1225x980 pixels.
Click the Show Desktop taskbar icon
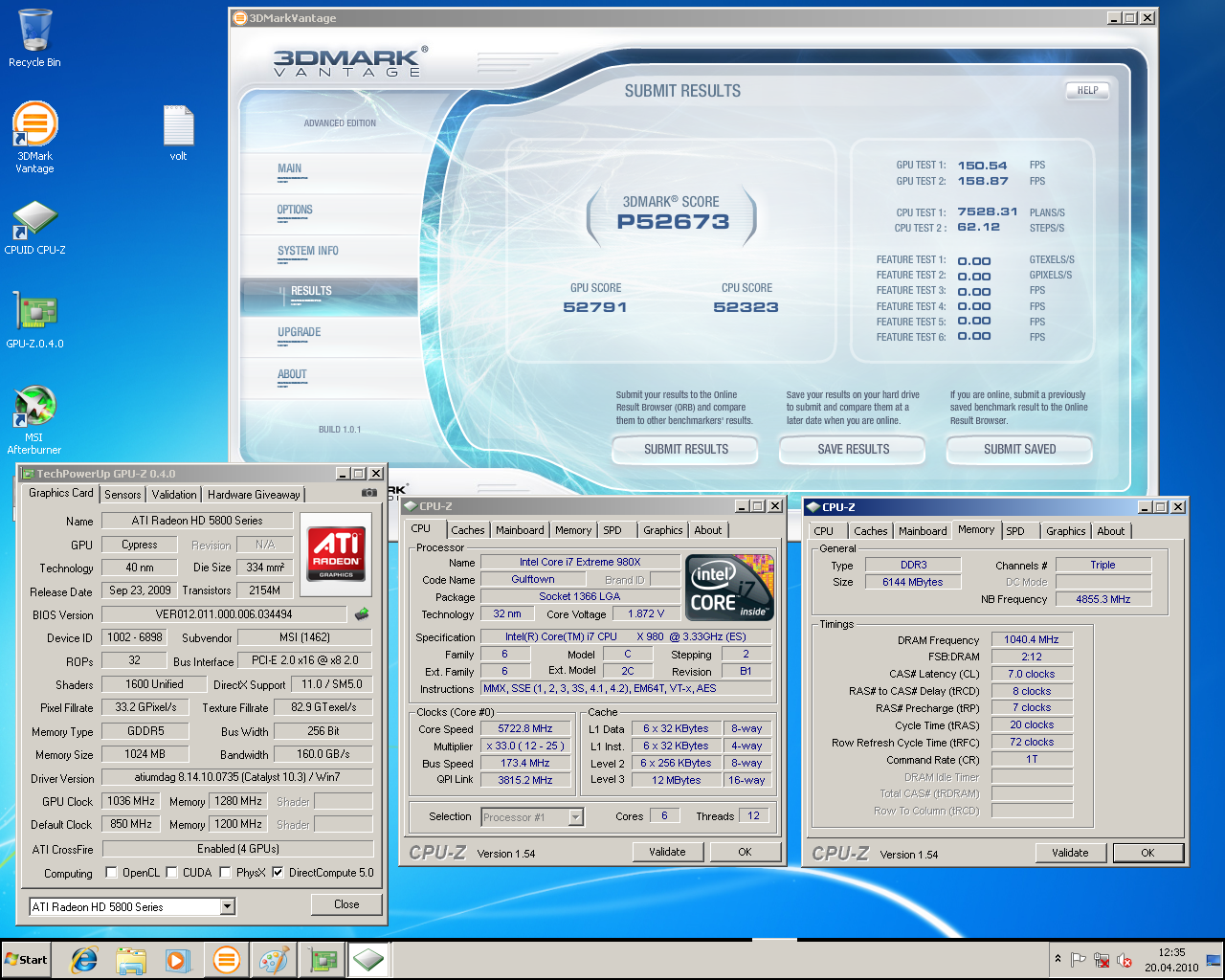(x=1214, y=960)
